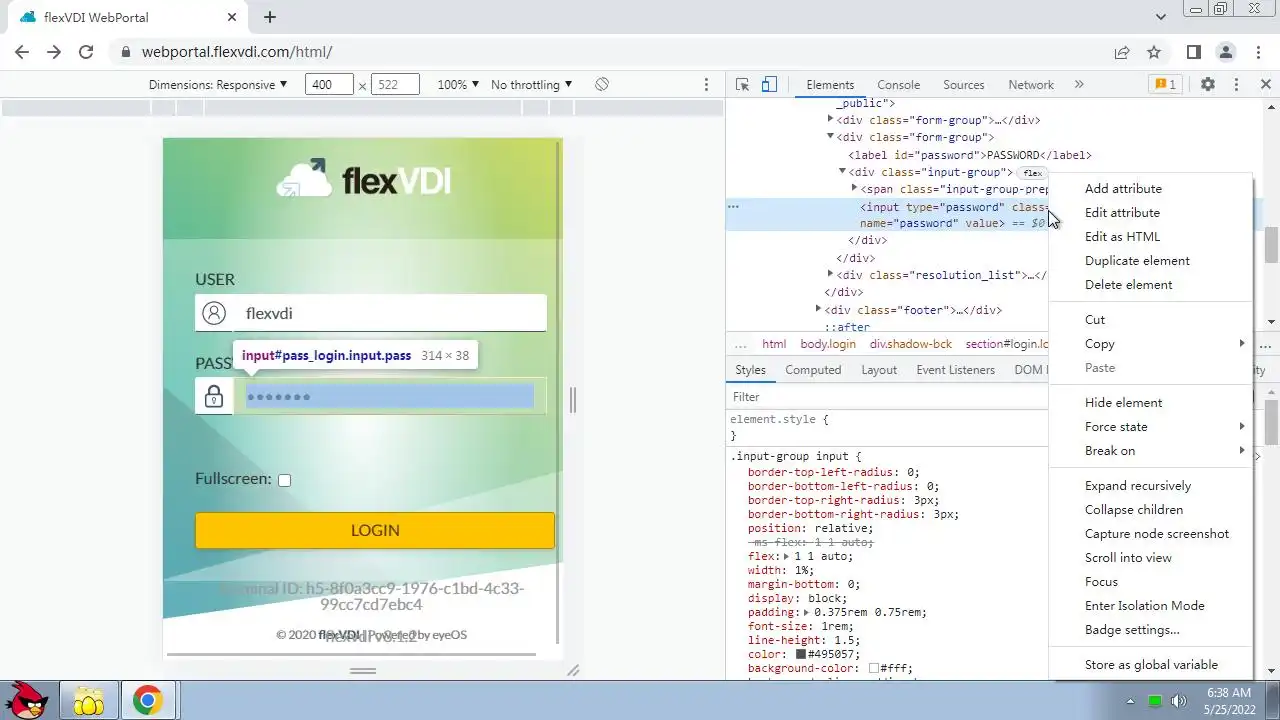Open a new browser tab
Image resolution: width=1280 pixels, height=720 pixels.
point(270,17)
